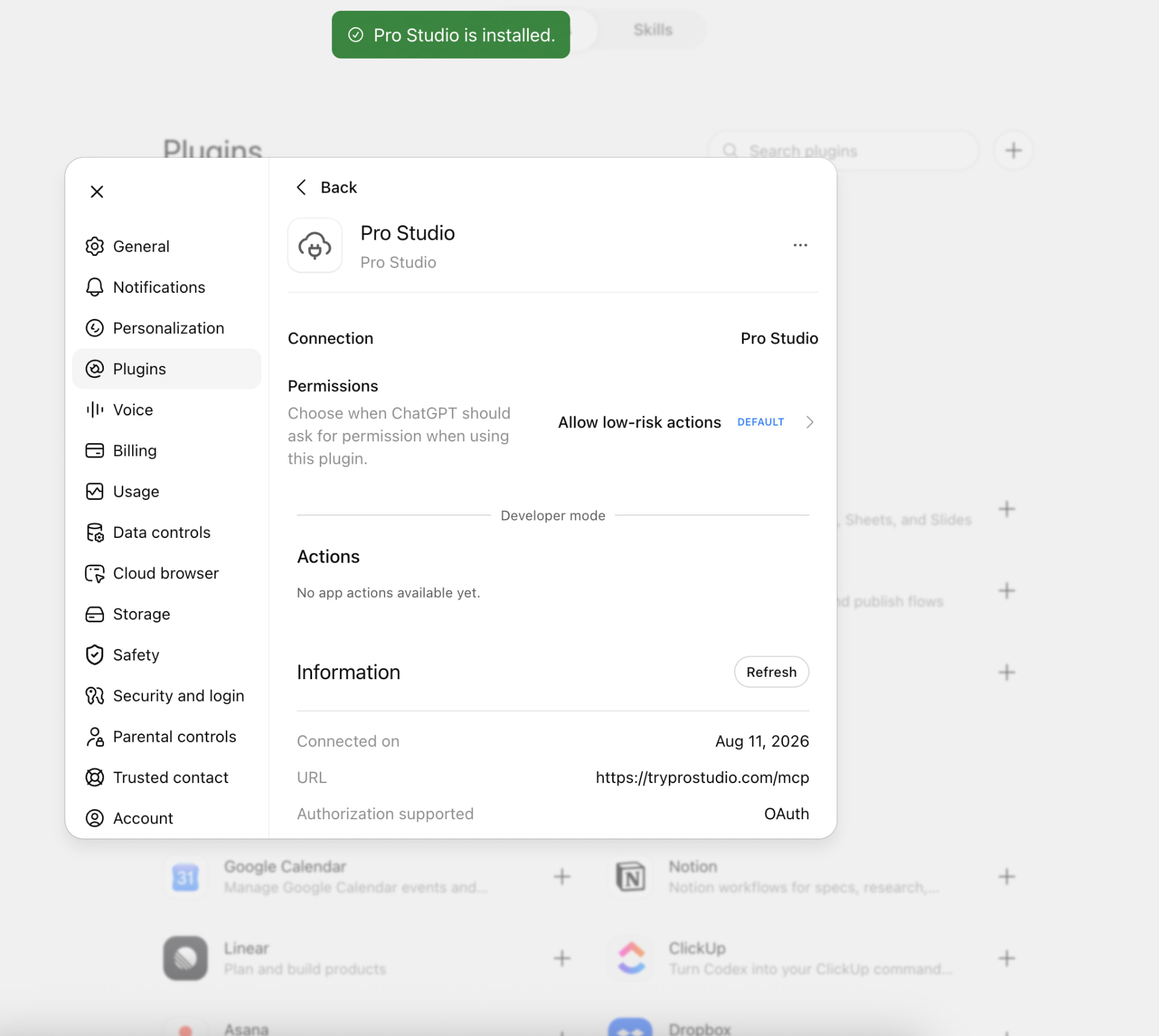Go to the Storage section

167,614
